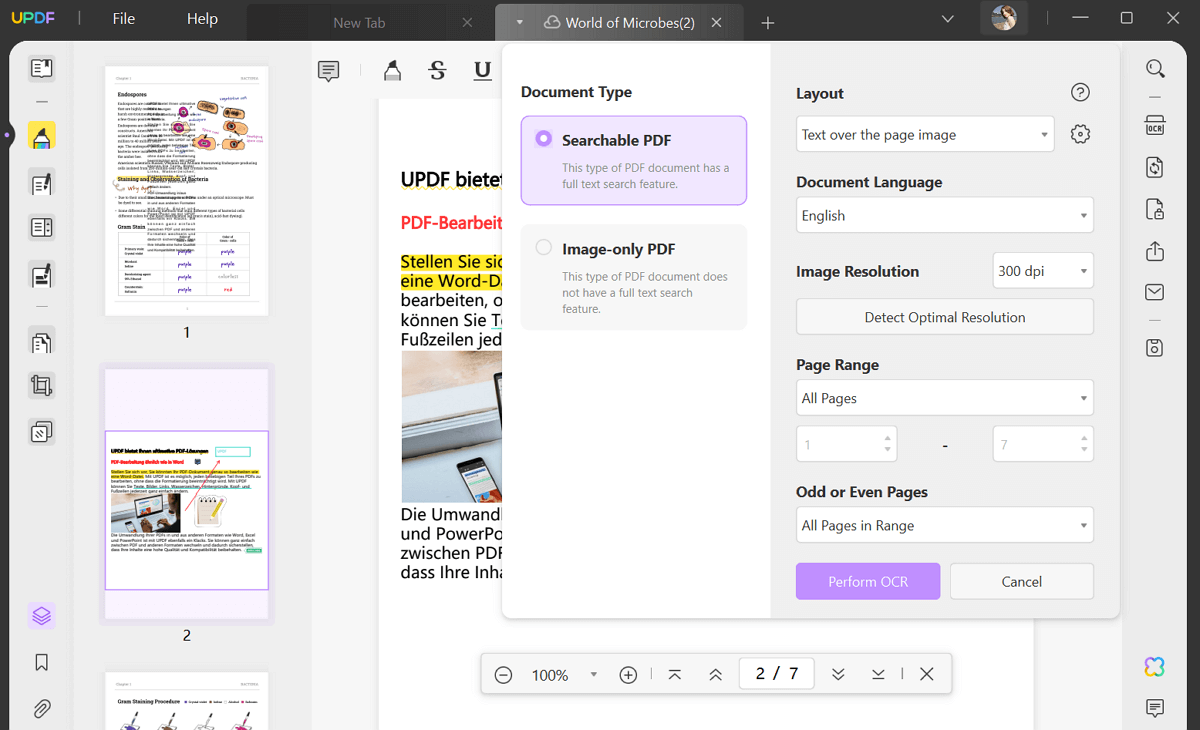Open the chat comments icon bottom right
Image resolution: width=1200 pixels, height=730 pixels.
(1155, 708)
